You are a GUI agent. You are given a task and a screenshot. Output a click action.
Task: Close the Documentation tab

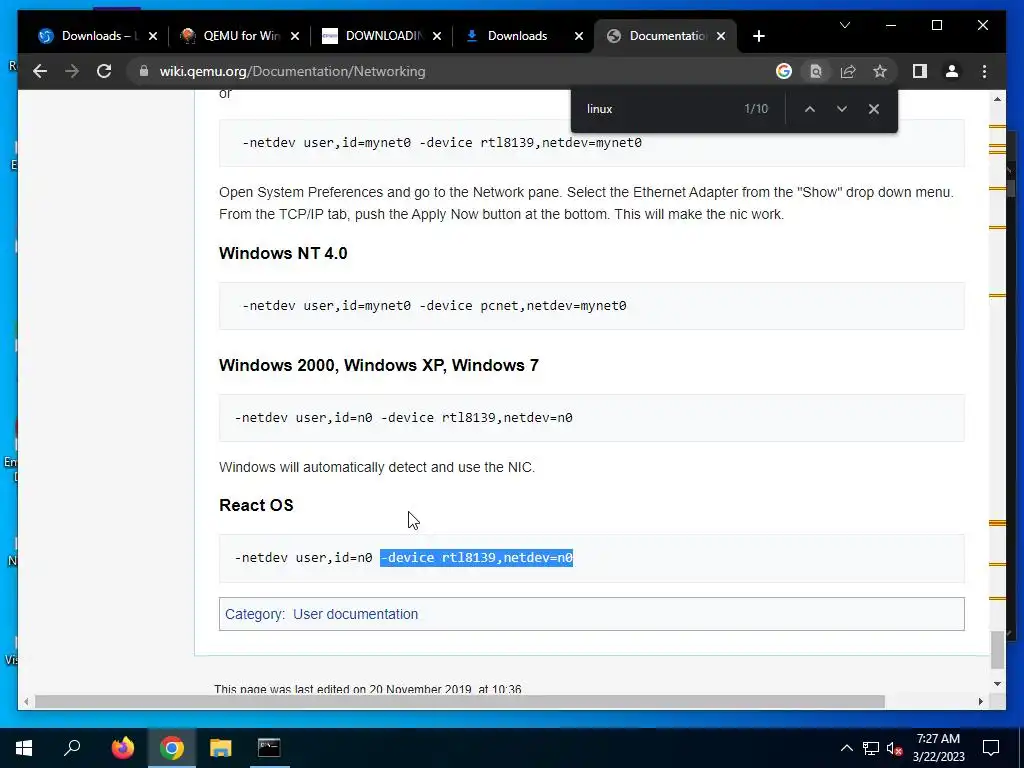click(721, 36)
